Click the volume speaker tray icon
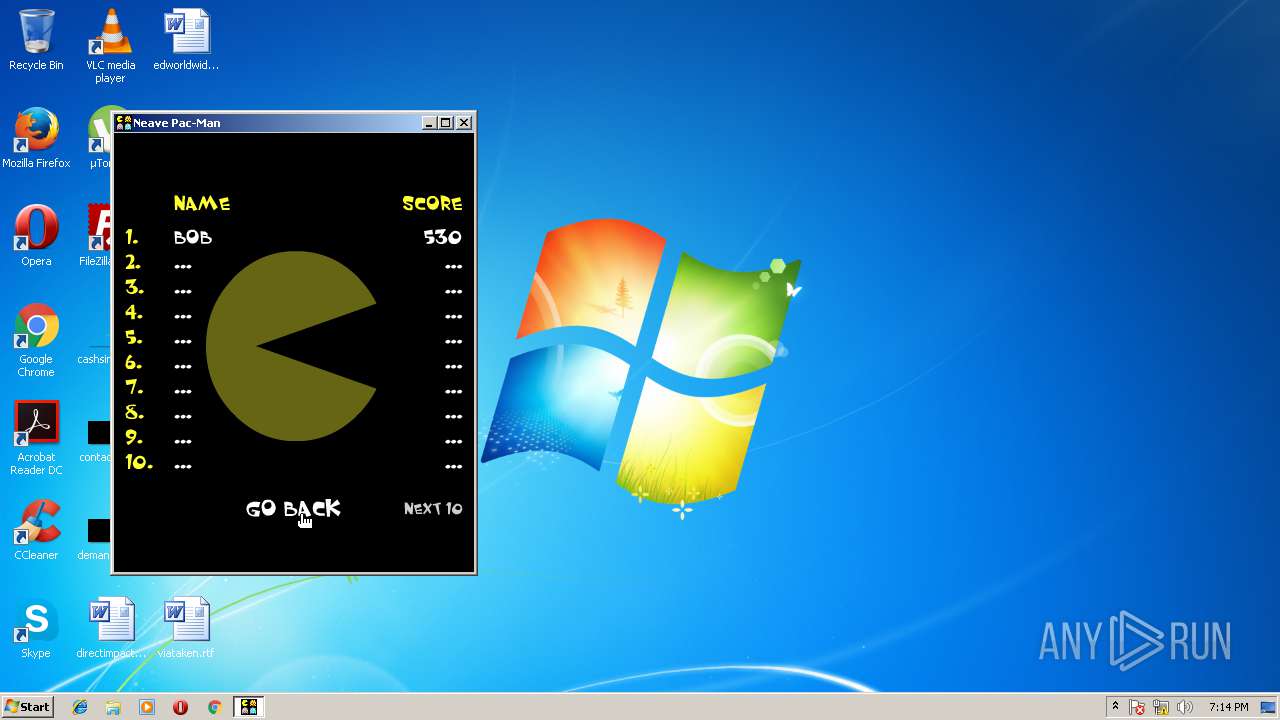 tap(1185, 707)
